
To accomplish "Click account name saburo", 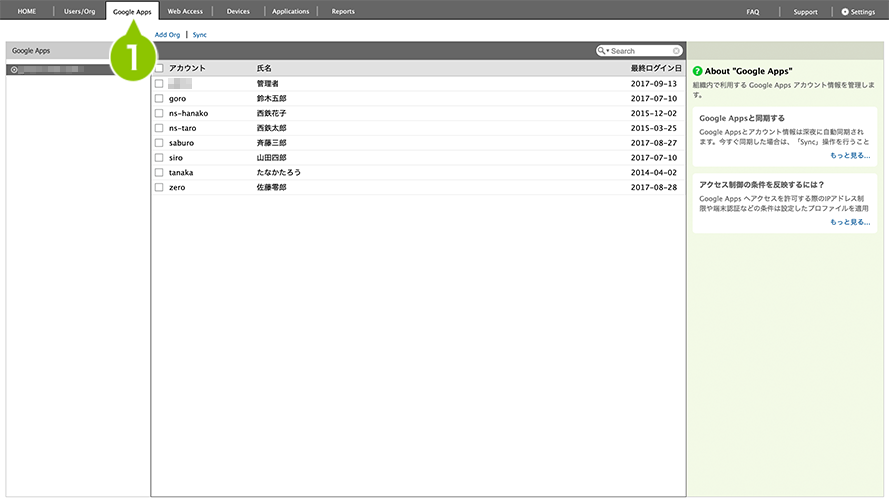I will [x=181, y=143].
